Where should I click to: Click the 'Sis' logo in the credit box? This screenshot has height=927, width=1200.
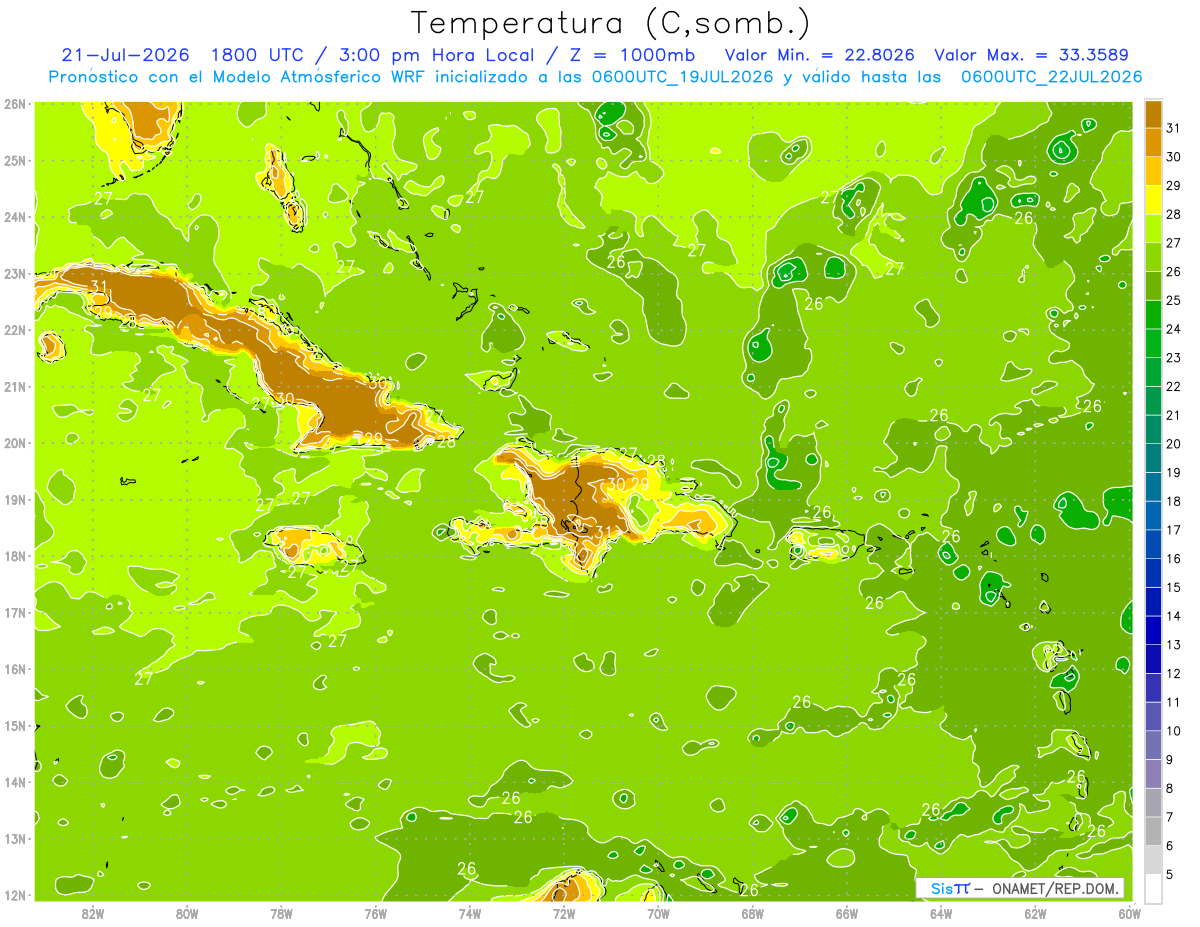941,888
